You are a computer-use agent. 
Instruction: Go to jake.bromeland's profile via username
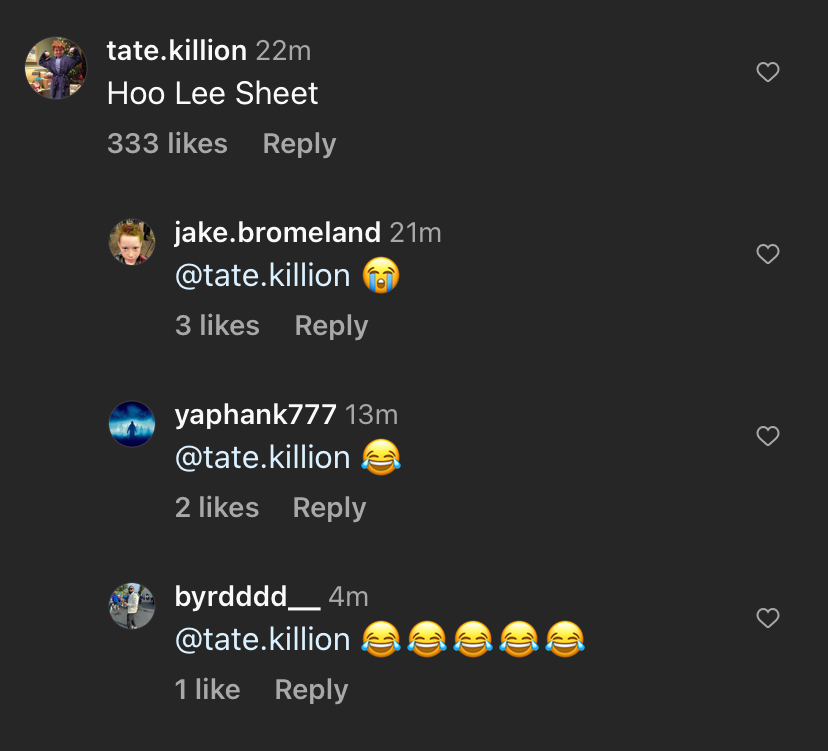(x=277, y=232)
